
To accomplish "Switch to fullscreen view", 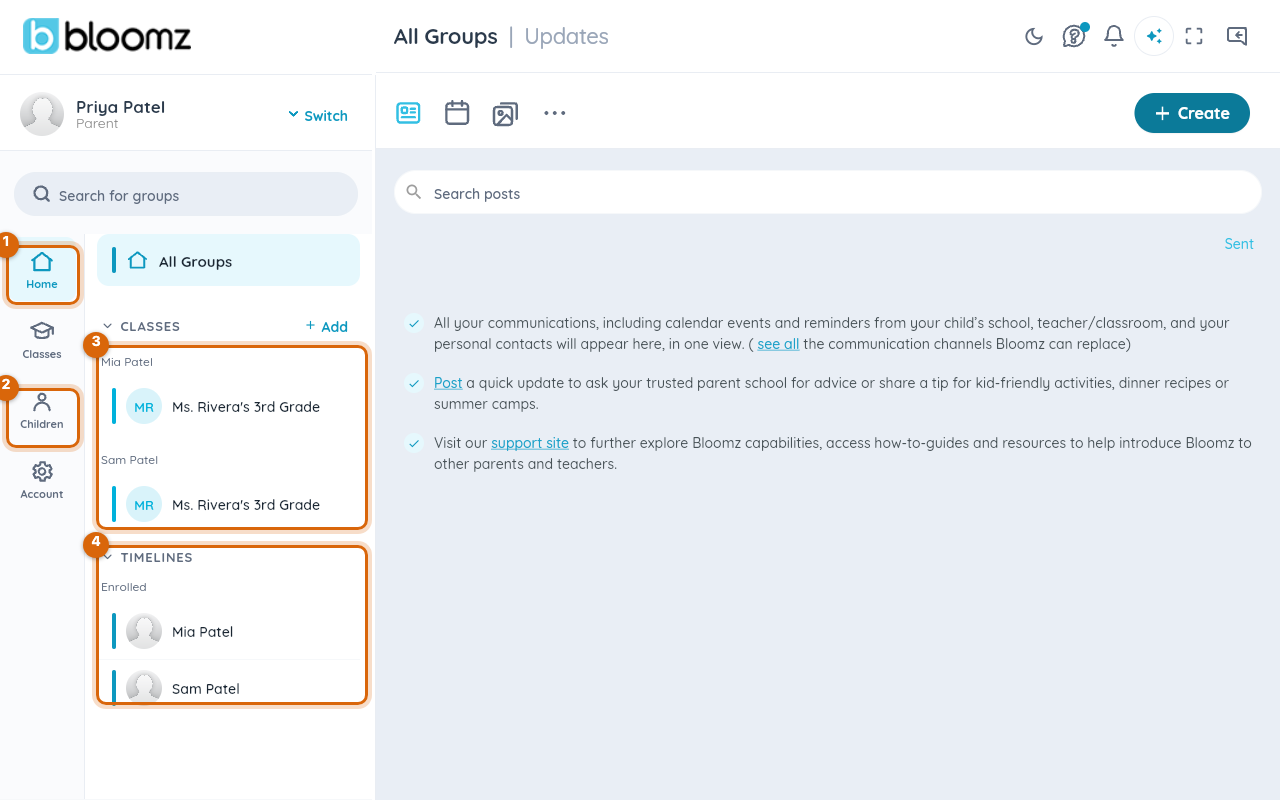I will click(1194, 36).
